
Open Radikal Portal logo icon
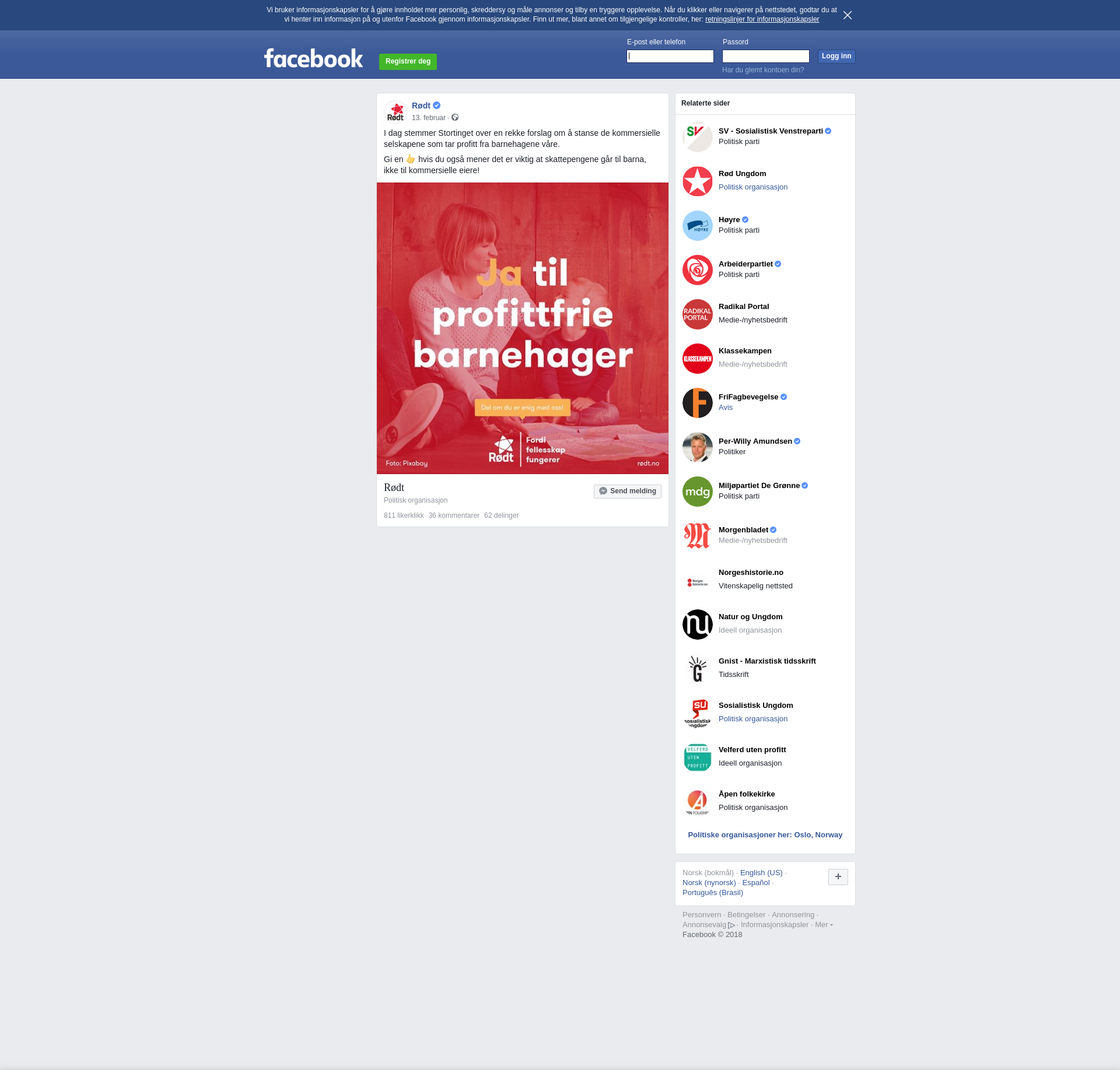[698, 314]
